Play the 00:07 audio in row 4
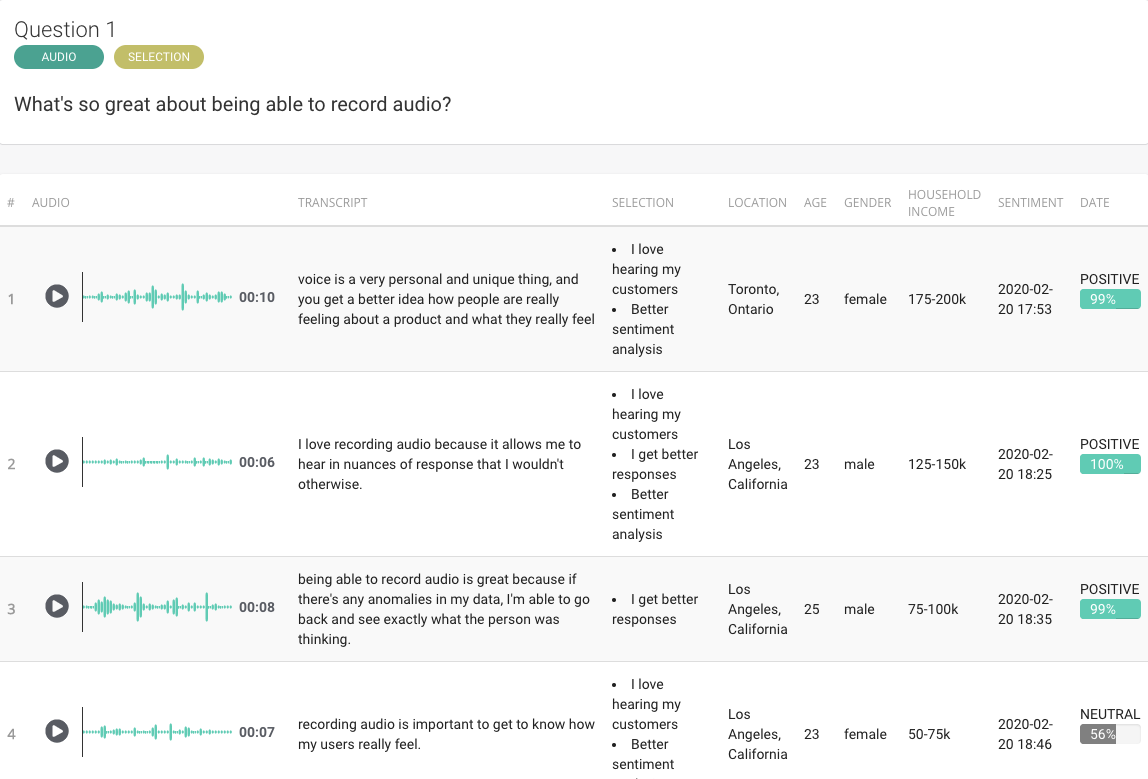1148x779 pixels. (57, 732)
